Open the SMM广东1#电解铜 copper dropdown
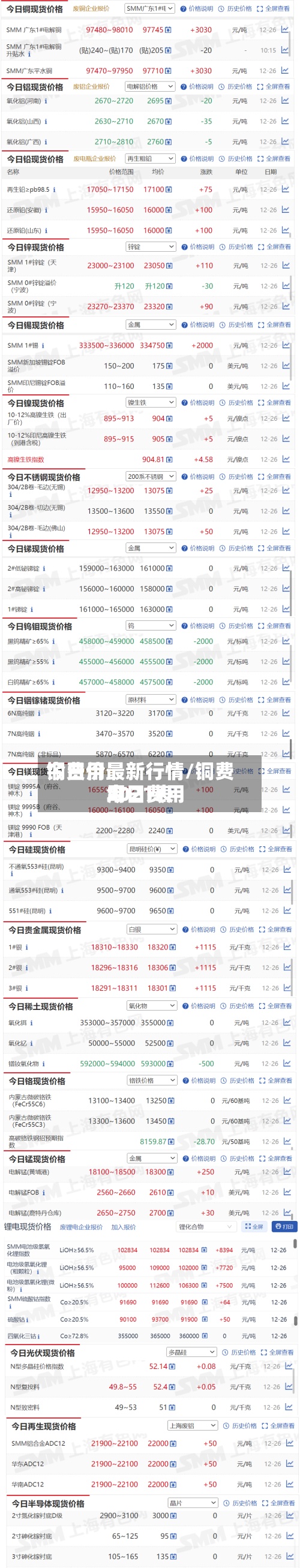The width and height of the screenshot is (300, 1568). 149,8
